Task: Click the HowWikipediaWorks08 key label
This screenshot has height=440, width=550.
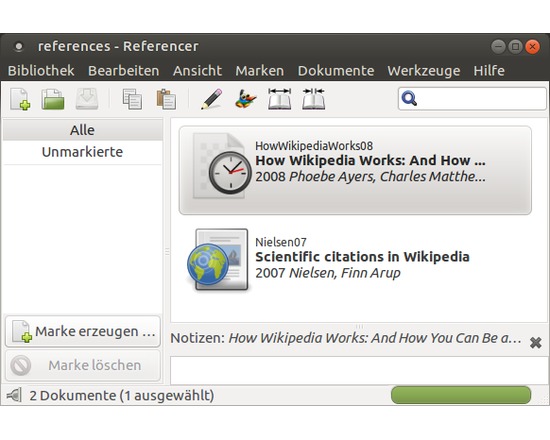Action: pos(314,146)
